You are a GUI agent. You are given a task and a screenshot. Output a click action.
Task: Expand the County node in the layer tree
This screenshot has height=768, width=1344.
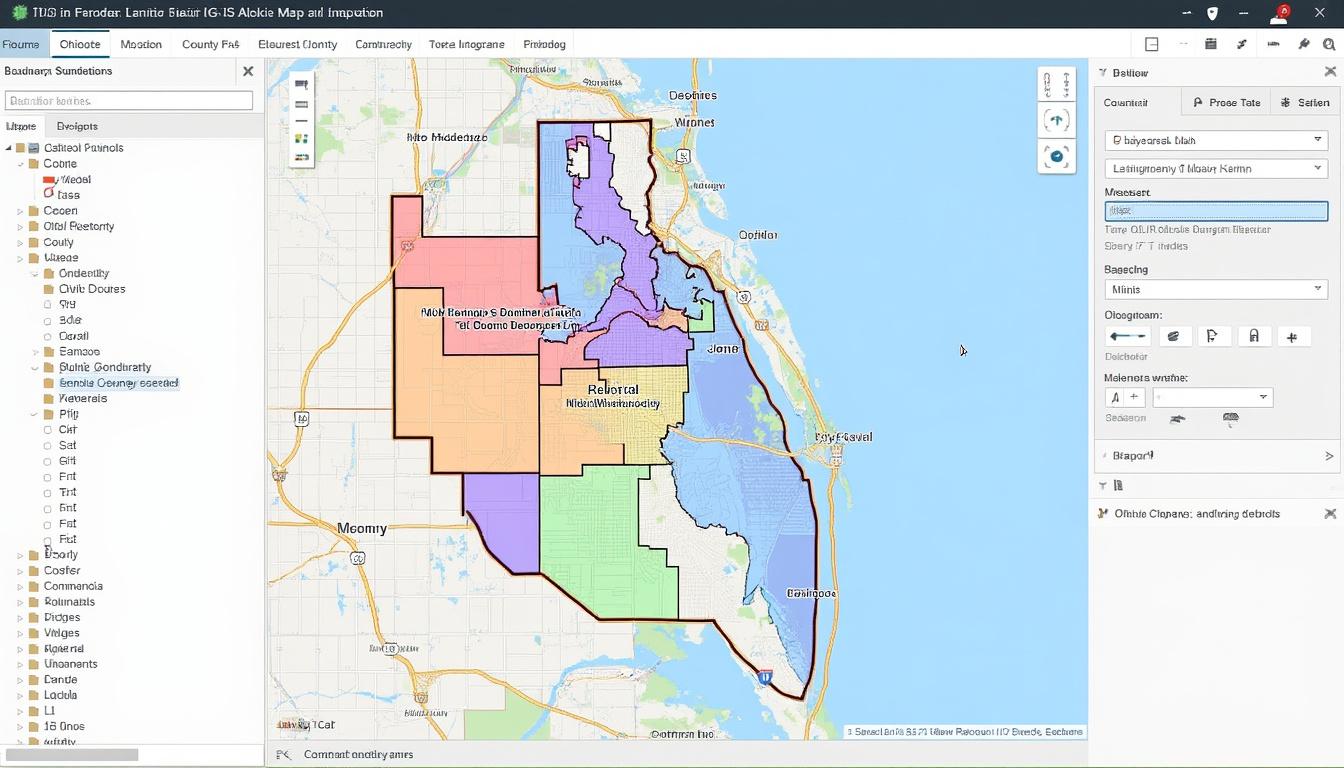point(20,241)
